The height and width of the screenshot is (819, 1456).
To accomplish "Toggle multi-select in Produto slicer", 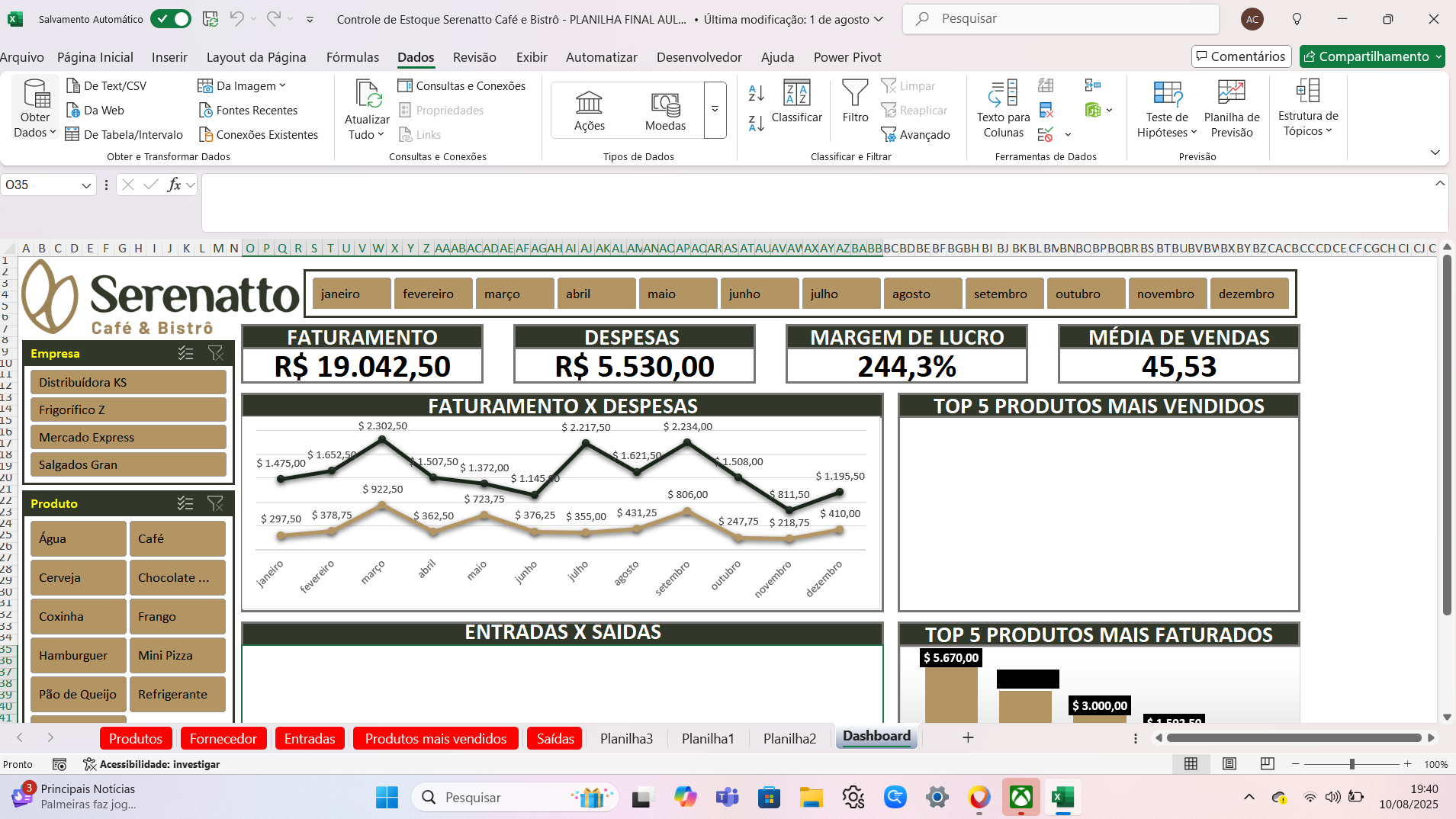I will coord(185,503).
